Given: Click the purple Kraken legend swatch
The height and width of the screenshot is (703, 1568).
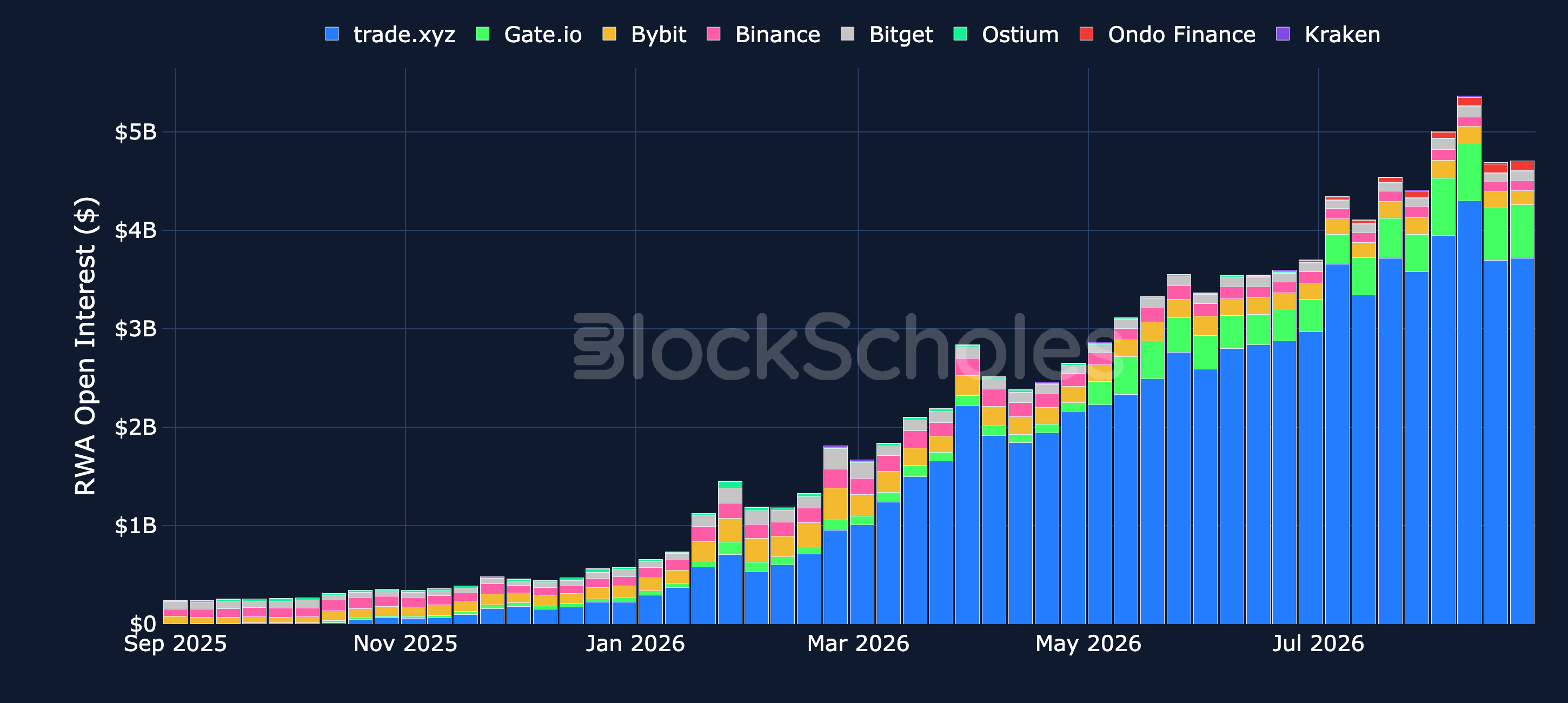Looking at the screenshot, I should [1283, 34].
